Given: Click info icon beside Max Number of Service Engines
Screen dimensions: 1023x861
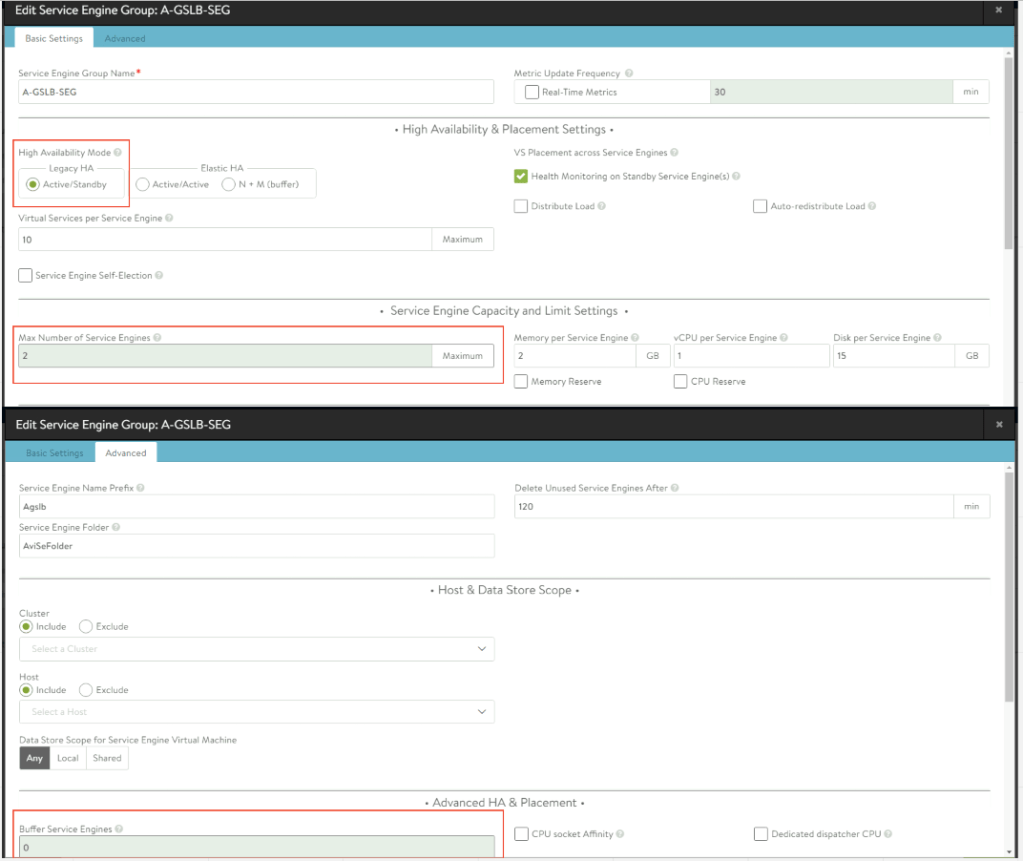Looking at the screenshot, I should pyautogui.click(x=157, y=338).
